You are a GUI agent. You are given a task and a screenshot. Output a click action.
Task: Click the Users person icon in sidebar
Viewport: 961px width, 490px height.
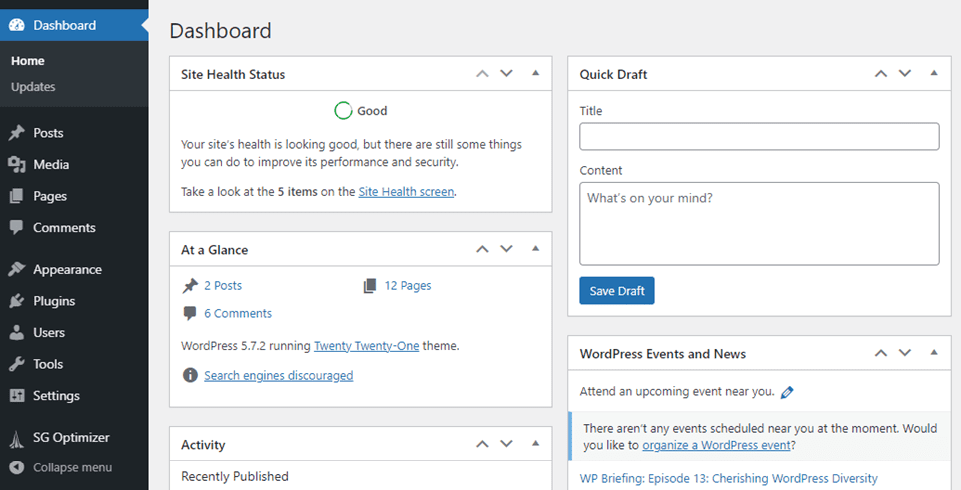17,333
